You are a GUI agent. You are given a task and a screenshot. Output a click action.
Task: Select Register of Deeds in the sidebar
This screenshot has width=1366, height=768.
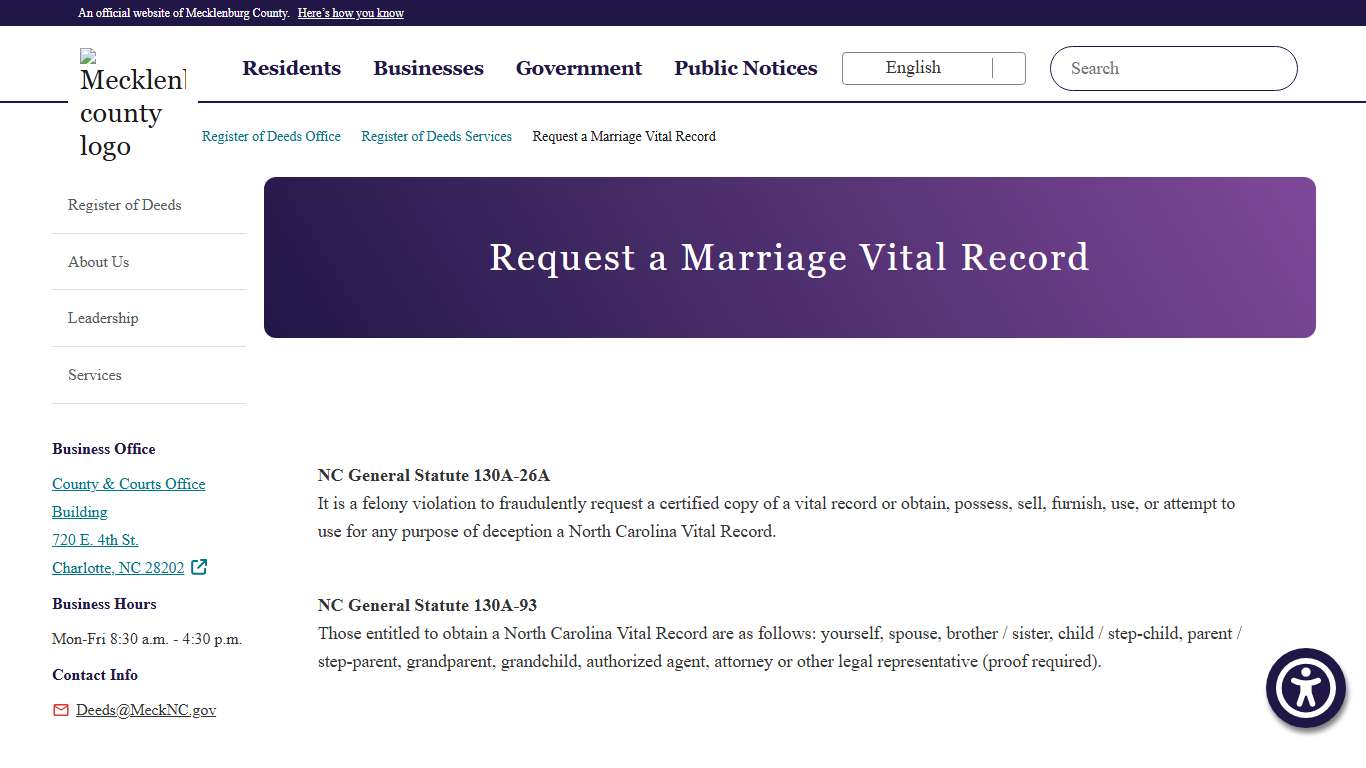tap(124, 205)
